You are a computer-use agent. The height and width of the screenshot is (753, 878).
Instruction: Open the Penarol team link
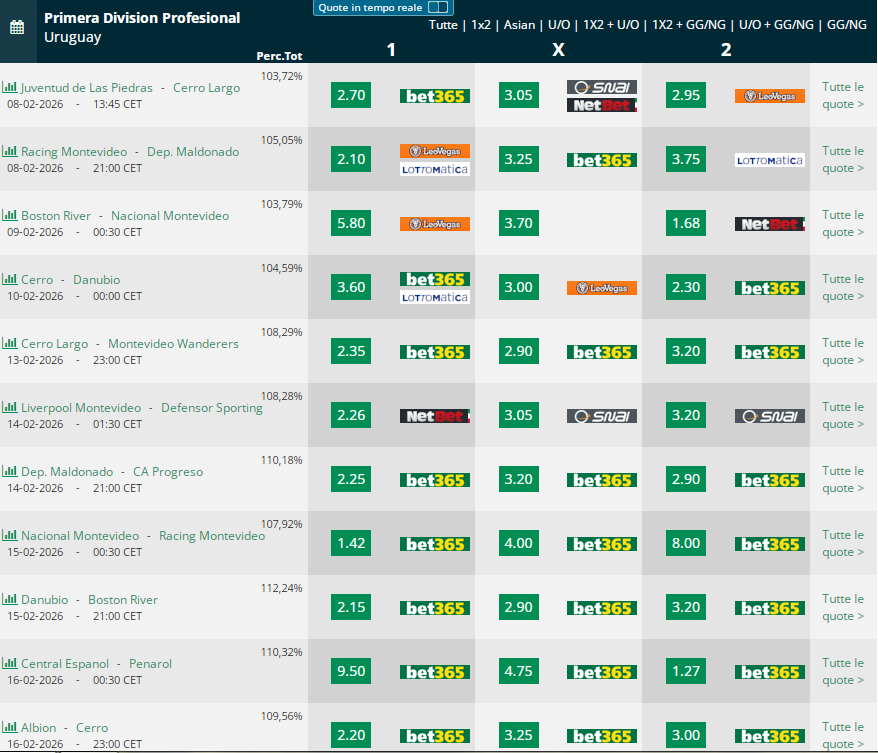pos(150,663)
